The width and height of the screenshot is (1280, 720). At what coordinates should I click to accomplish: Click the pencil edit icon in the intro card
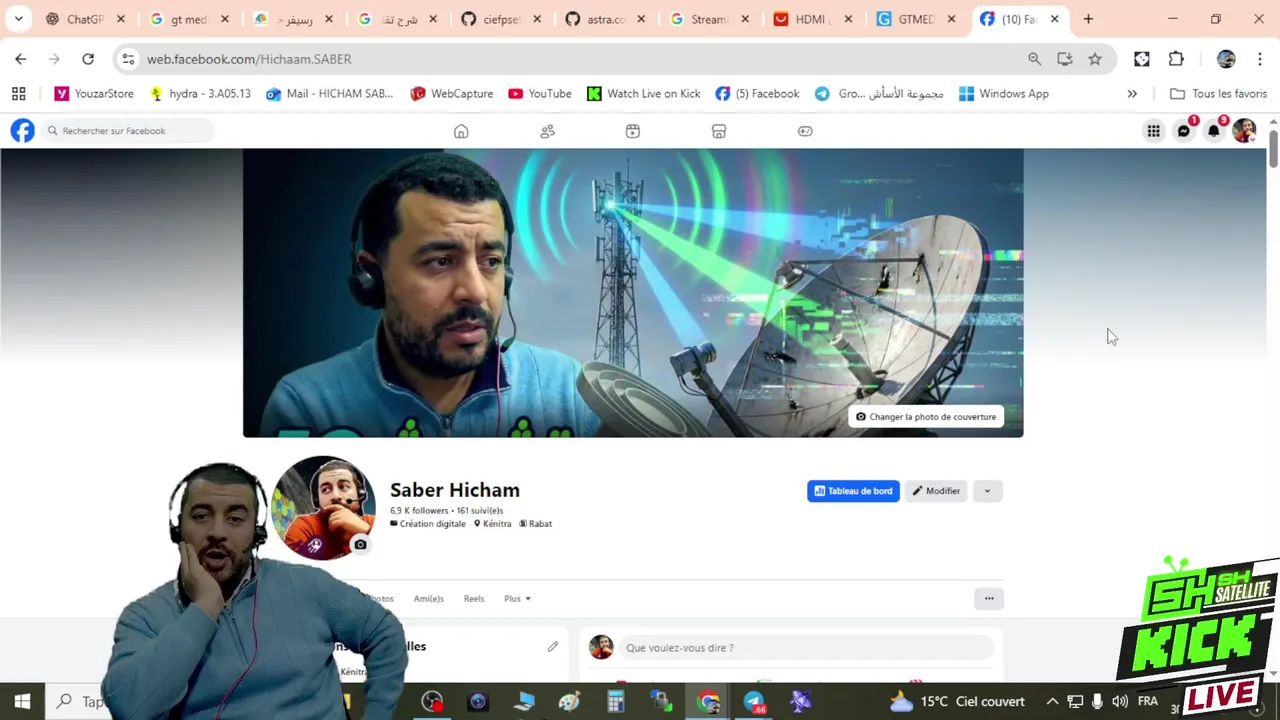(552, 647)
